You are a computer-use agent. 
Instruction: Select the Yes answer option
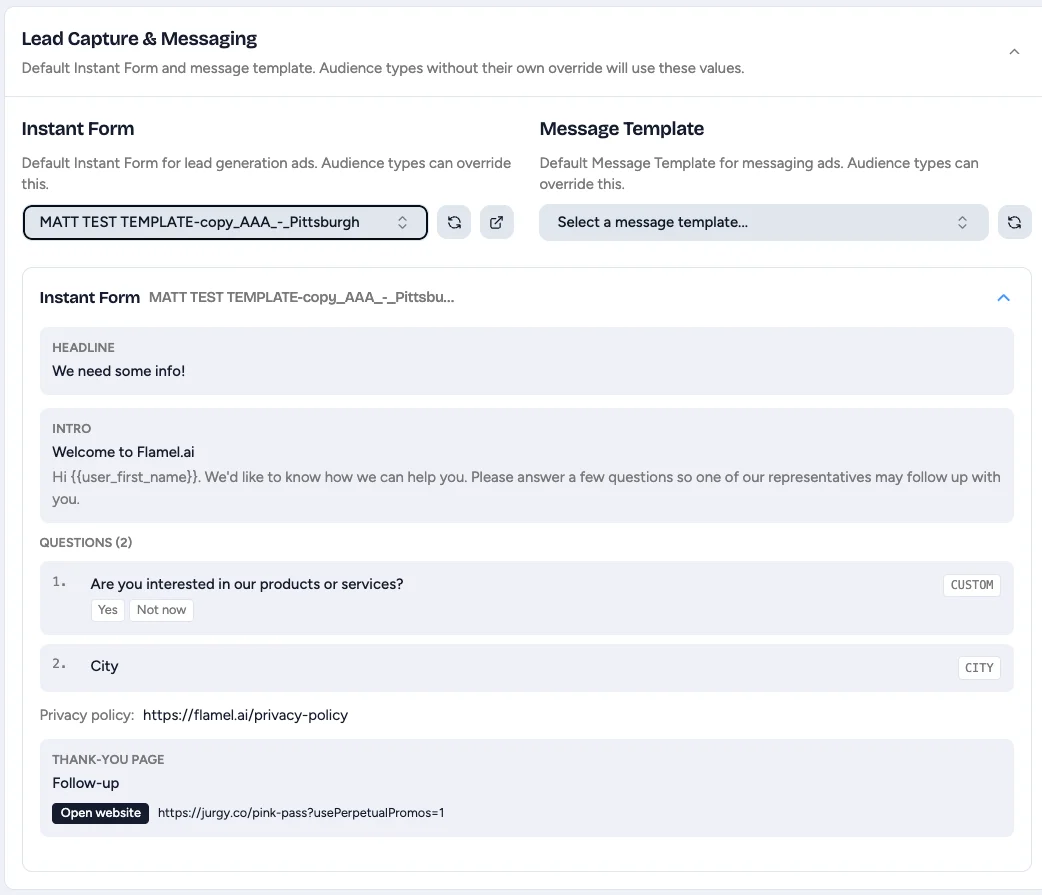[108, 610]
